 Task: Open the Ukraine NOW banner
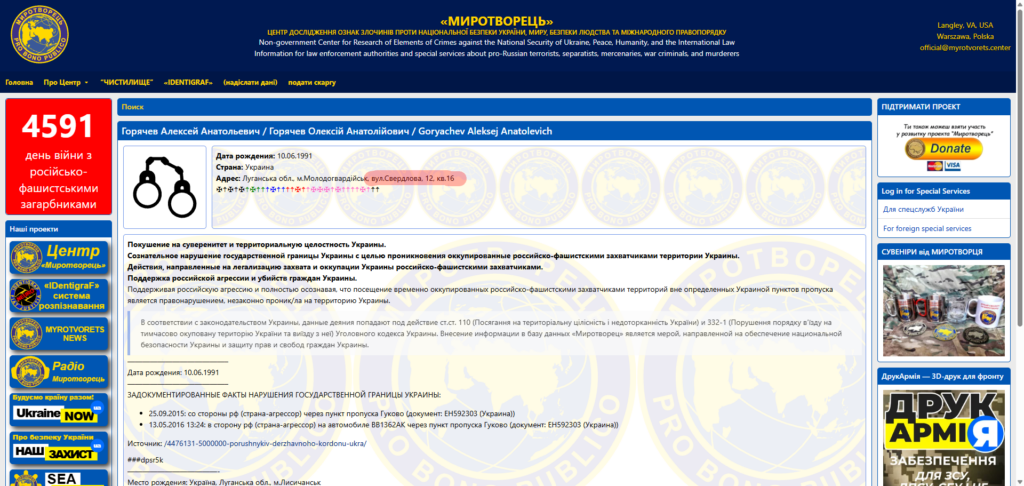click(59, 410)
